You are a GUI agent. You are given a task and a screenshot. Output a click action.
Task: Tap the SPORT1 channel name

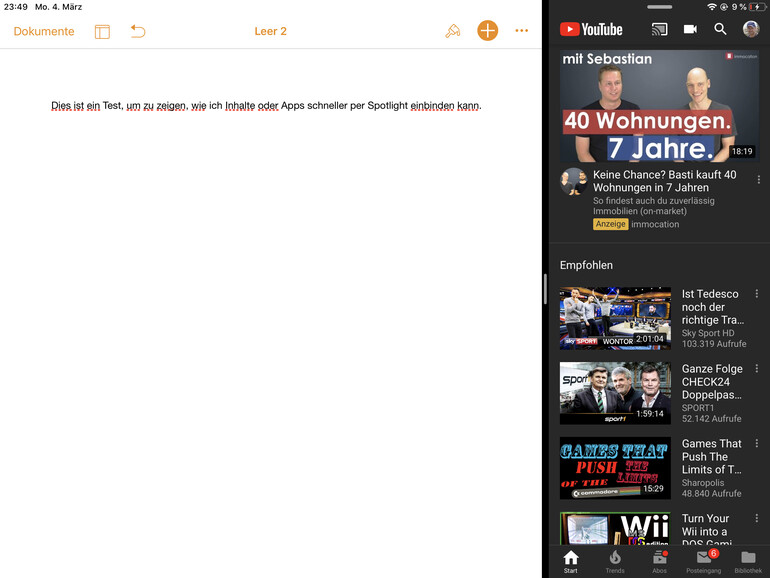[698, 408]
